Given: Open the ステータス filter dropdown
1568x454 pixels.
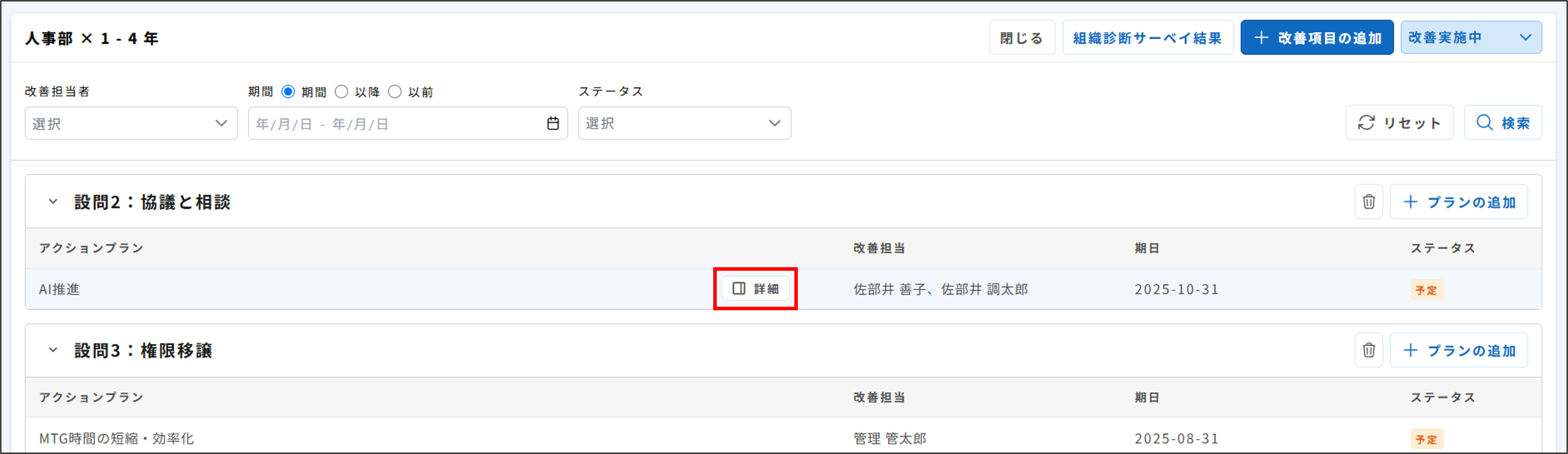Looking at the screenshot, I should pyautogui.click(x=684, y=123).
